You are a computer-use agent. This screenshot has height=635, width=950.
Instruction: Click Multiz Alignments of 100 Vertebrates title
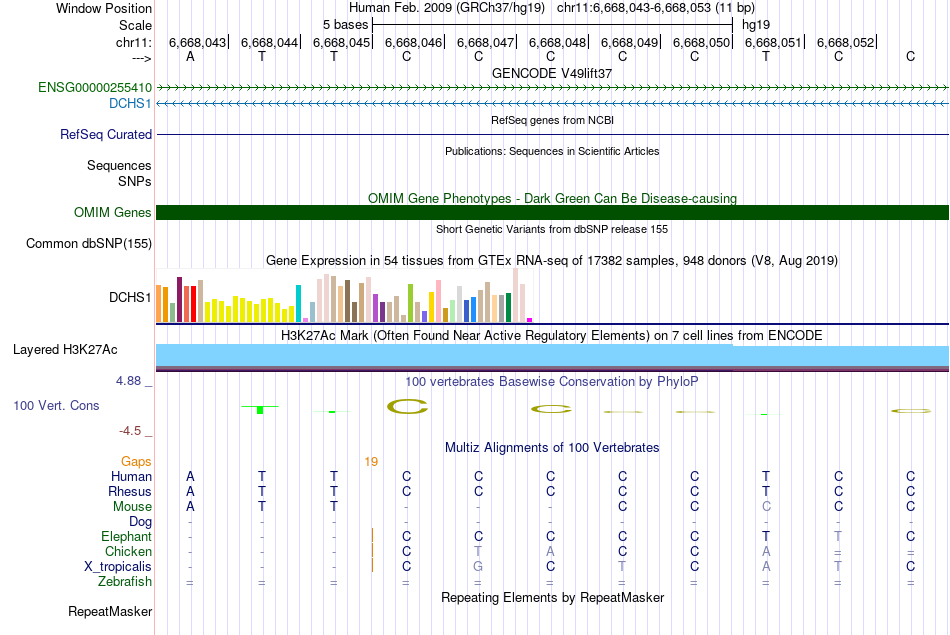[x=552, y=448]
